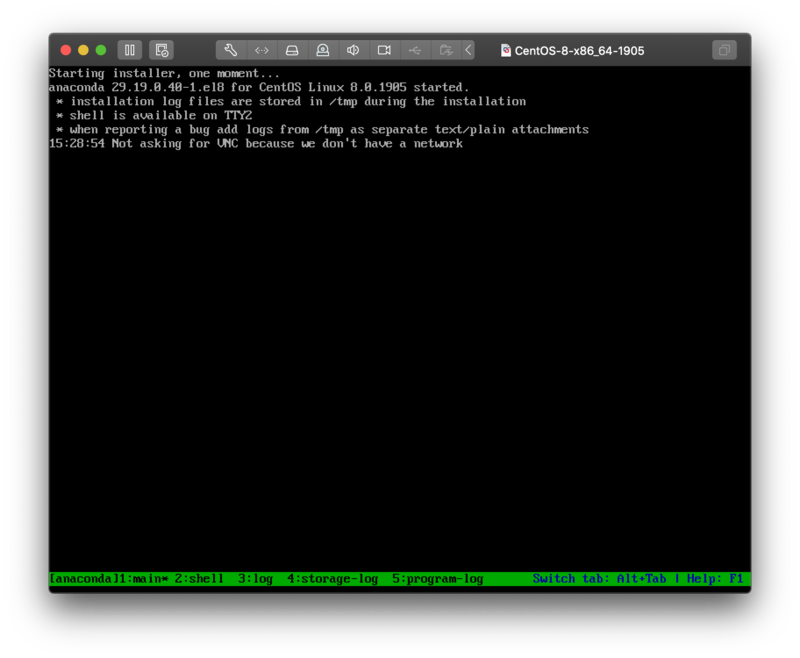The height and width of the screenshot is (658, 800).
Task: Click the installation log files line
Action: click(290, 102)
